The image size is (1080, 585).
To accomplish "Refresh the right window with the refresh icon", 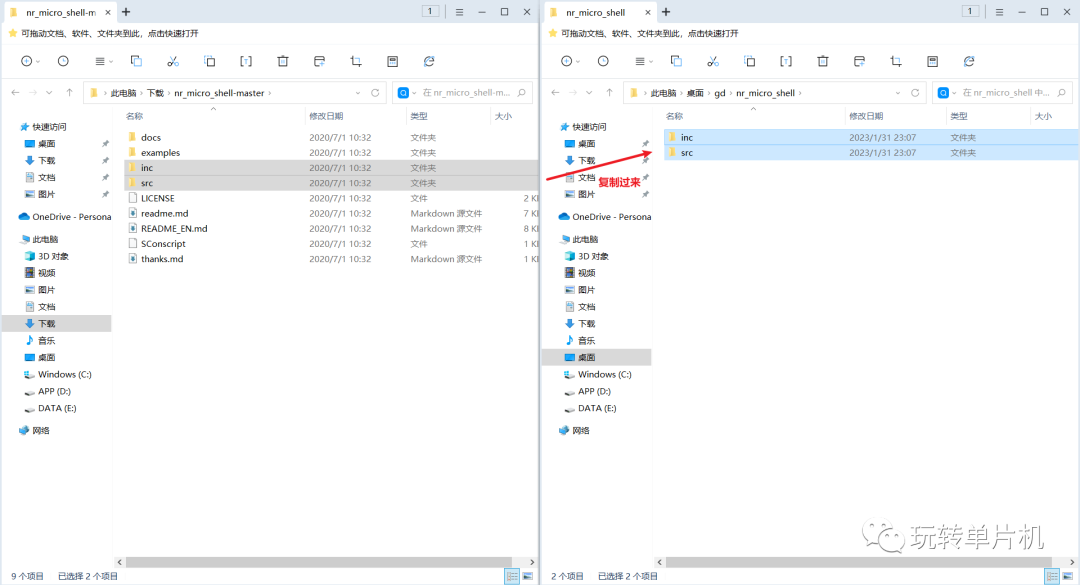I will click(968, 62).
